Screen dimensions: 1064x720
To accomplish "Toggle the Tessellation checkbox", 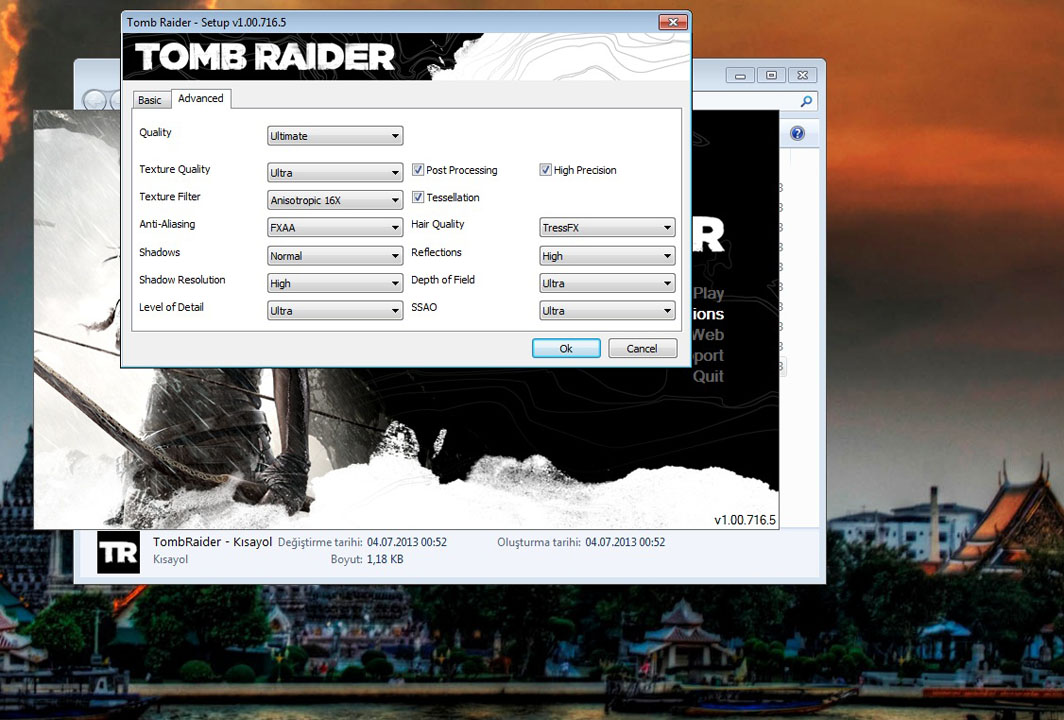I will click(x=418, y=197).
